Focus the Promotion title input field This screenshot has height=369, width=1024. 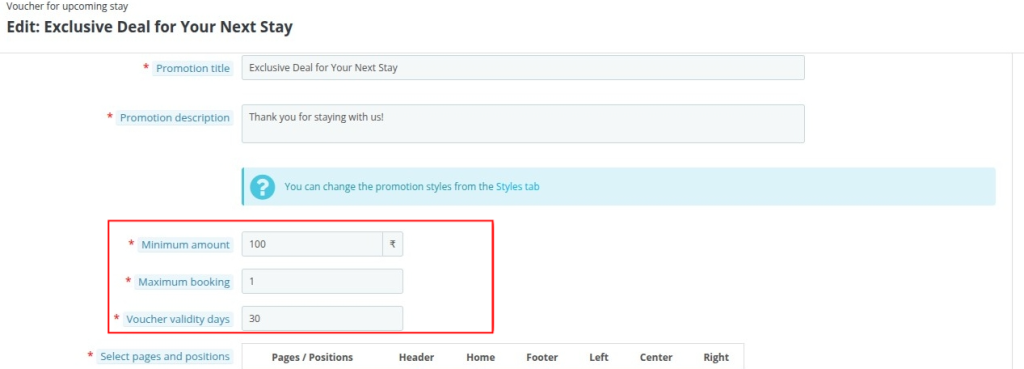(523, 67)
